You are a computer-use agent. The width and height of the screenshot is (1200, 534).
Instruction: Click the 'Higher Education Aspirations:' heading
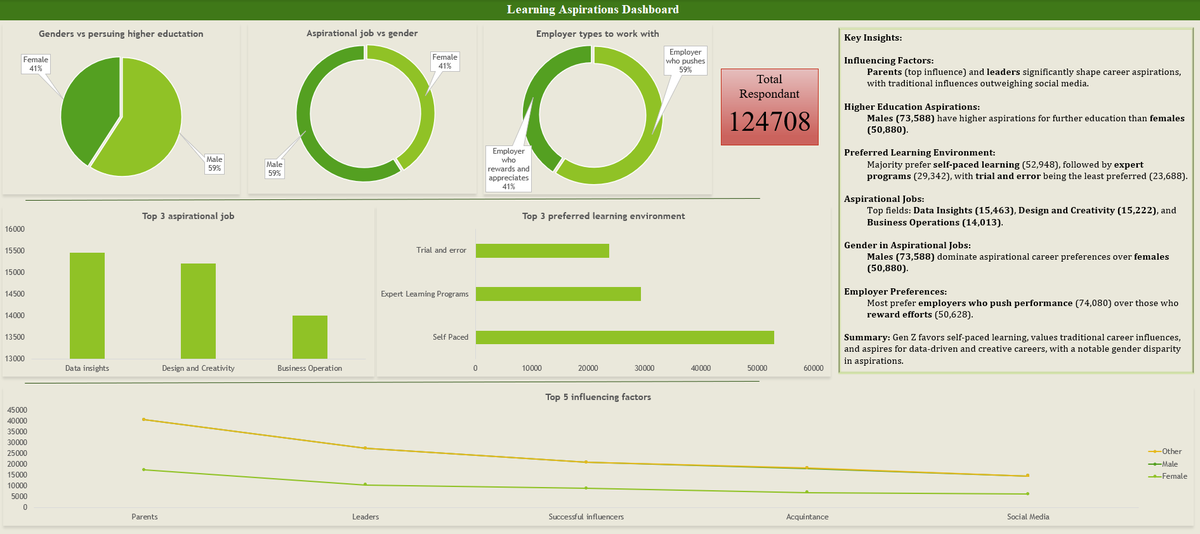pyautogui.click(x=912, y=107)
